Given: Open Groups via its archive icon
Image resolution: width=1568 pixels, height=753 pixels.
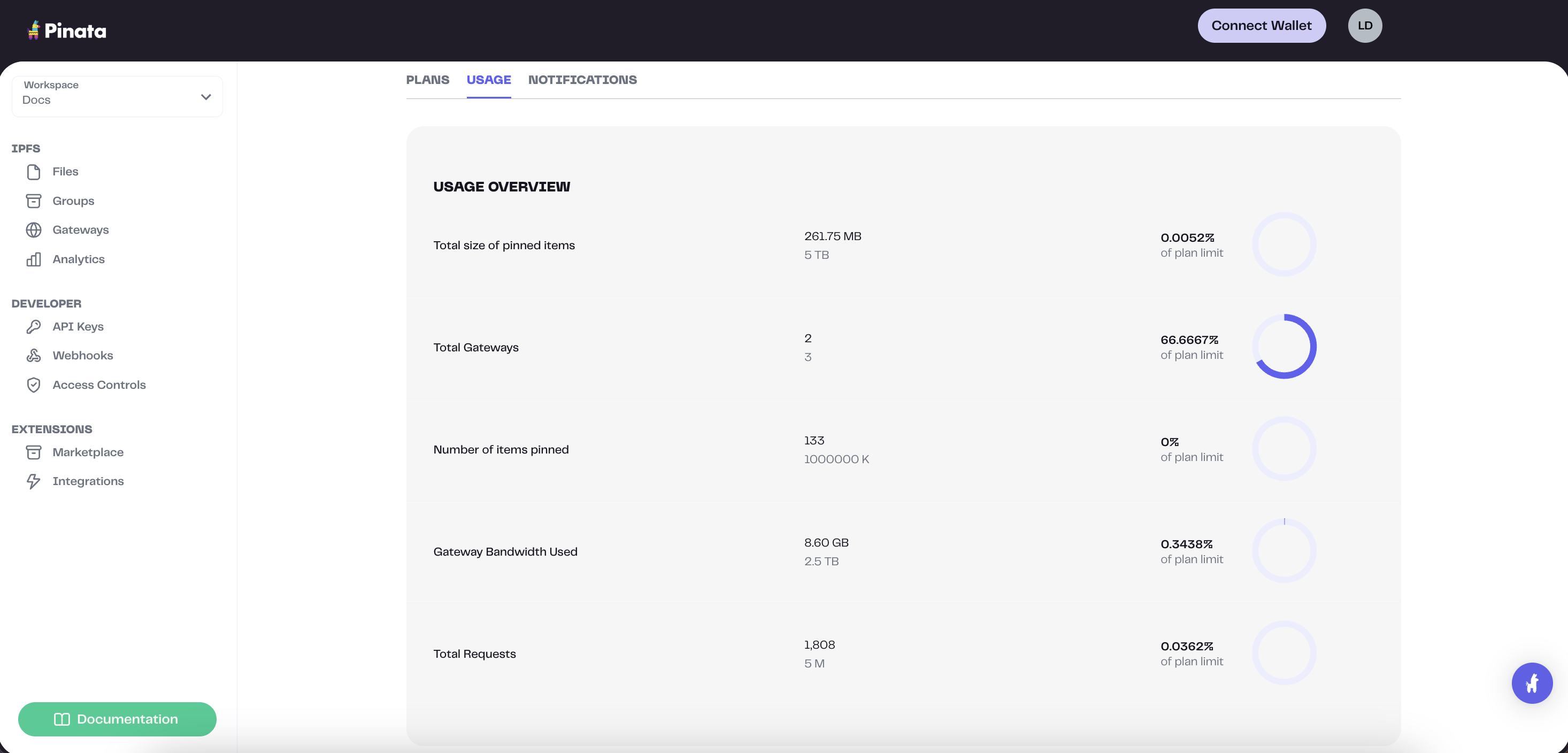Looking at the screenshot, I should coord(34,201).
